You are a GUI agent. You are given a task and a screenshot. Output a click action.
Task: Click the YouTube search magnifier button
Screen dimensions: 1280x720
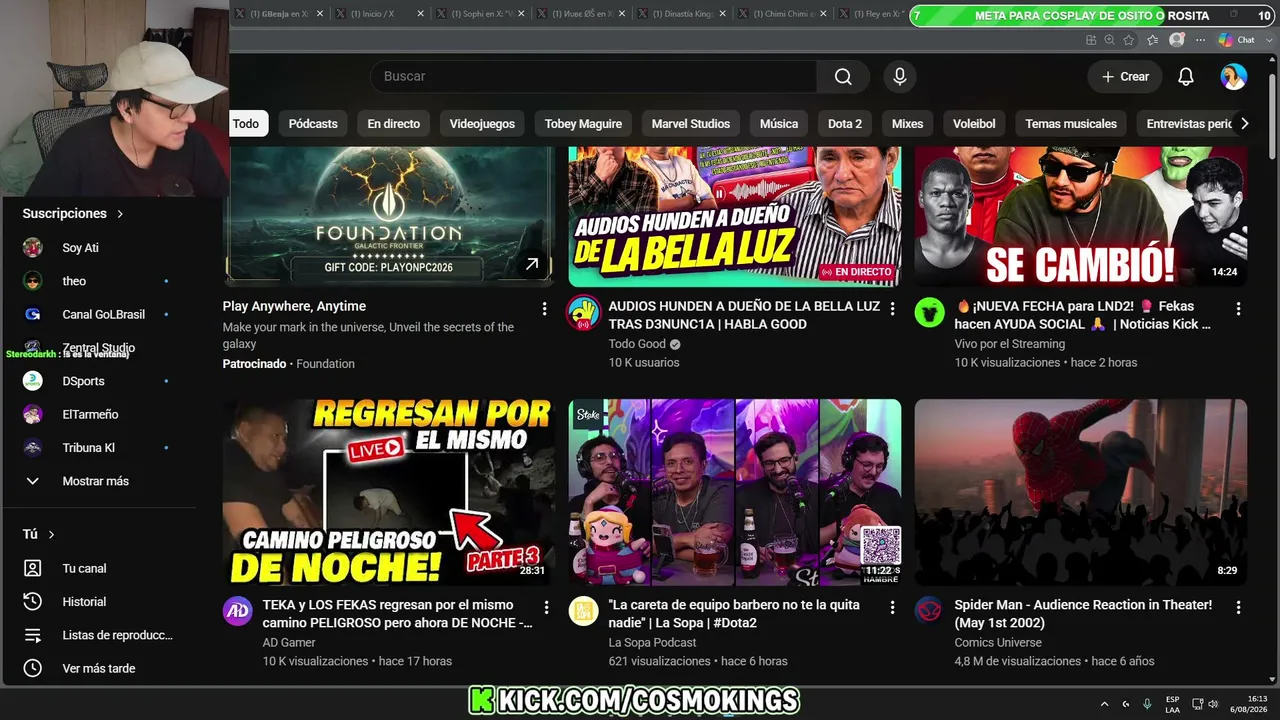pyautogui.click(x=843, y=77)
